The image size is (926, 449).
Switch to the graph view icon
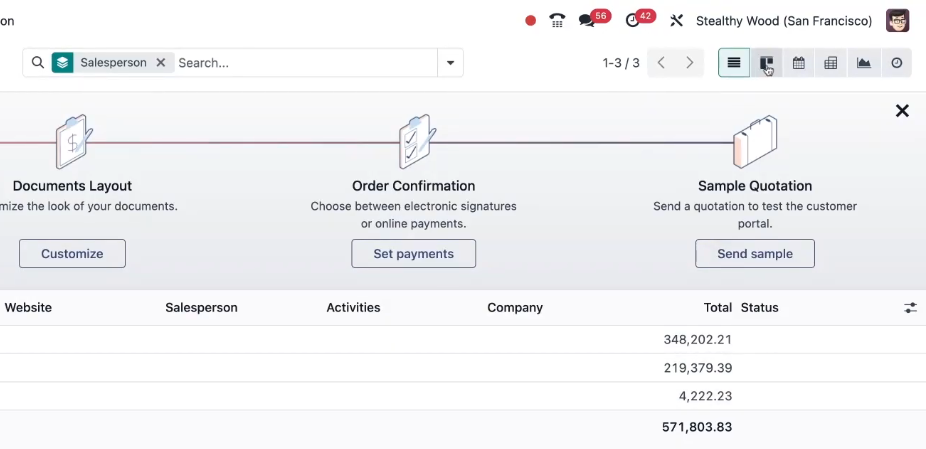coord(864,63)
